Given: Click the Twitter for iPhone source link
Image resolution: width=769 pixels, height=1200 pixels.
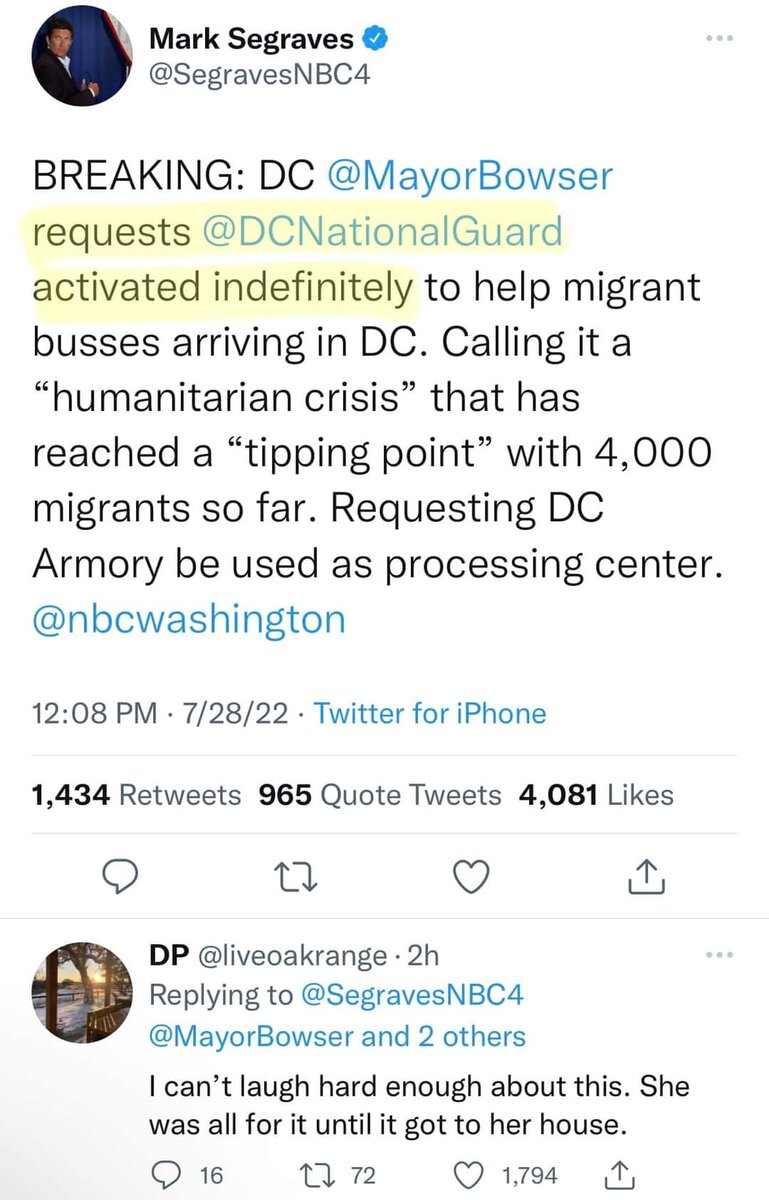Looking at the screenshot, I should 430,713.
